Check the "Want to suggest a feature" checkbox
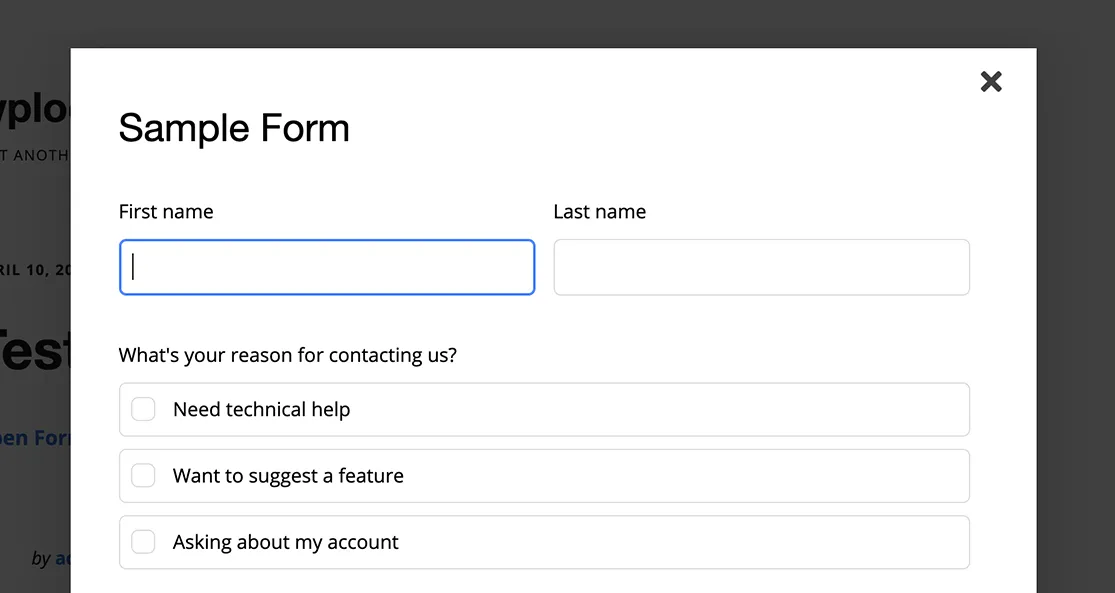Screen dimensions: 1115x593 coord(143,475)
